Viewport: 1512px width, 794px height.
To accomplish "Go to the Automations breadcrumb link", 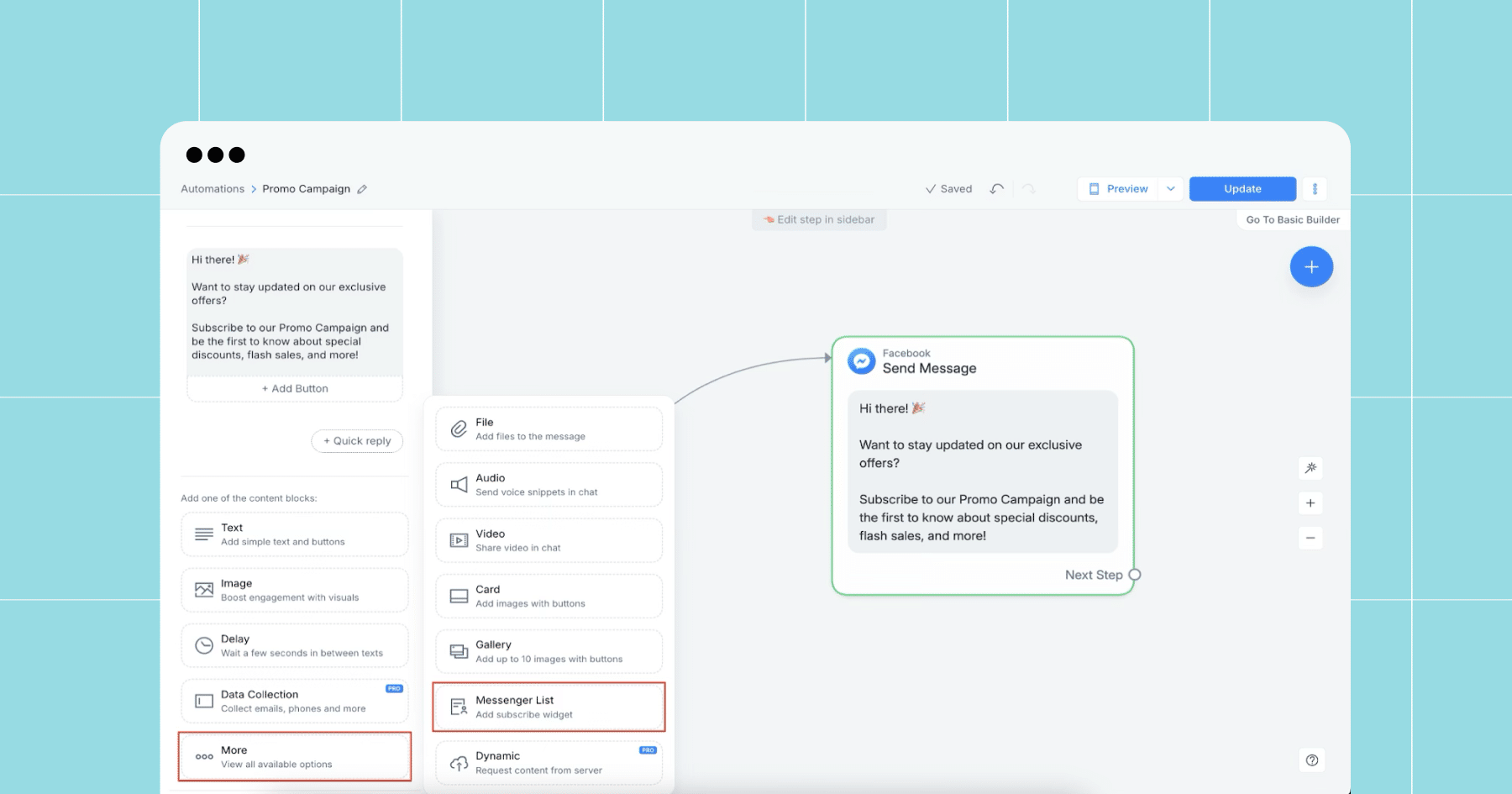I will (x=213, y=189).
